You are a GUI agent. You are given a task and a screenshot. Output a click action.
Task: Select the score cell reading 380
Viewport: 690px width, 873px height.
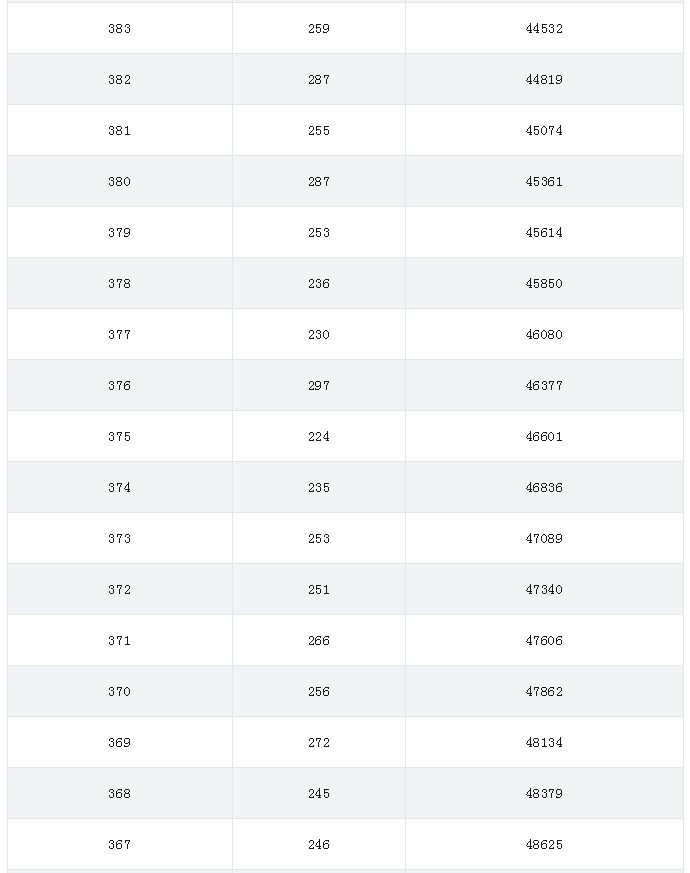point(120,182)
